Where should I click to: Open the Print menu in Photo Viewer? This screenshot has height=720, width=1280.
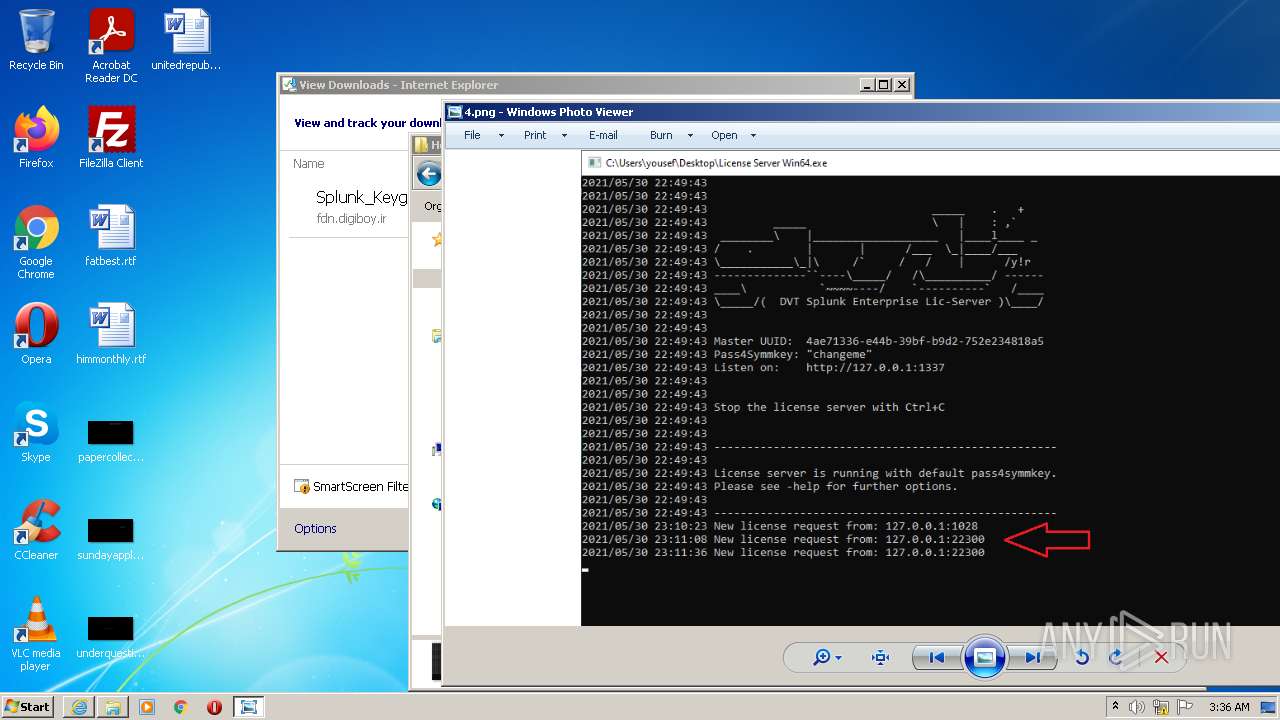point(535,135)
